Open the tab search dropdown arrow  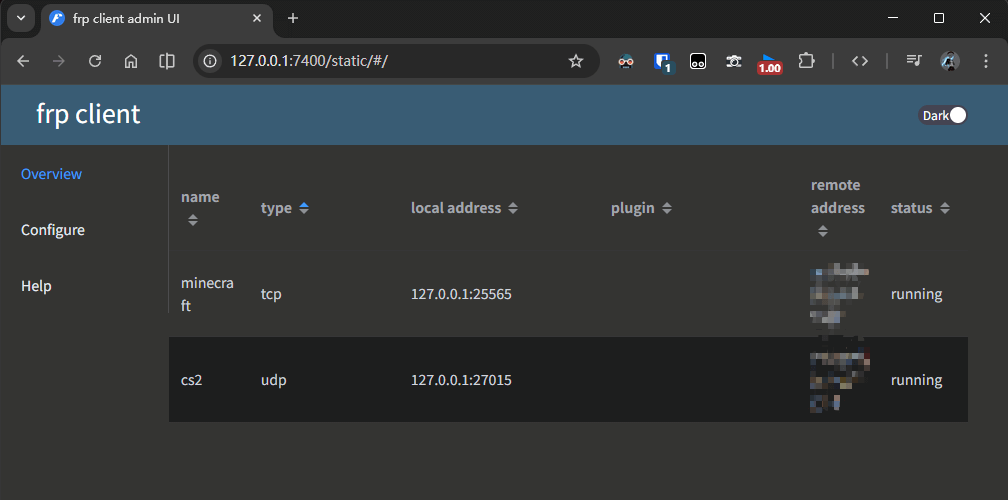pyautogui.click(x=21, y=18)
